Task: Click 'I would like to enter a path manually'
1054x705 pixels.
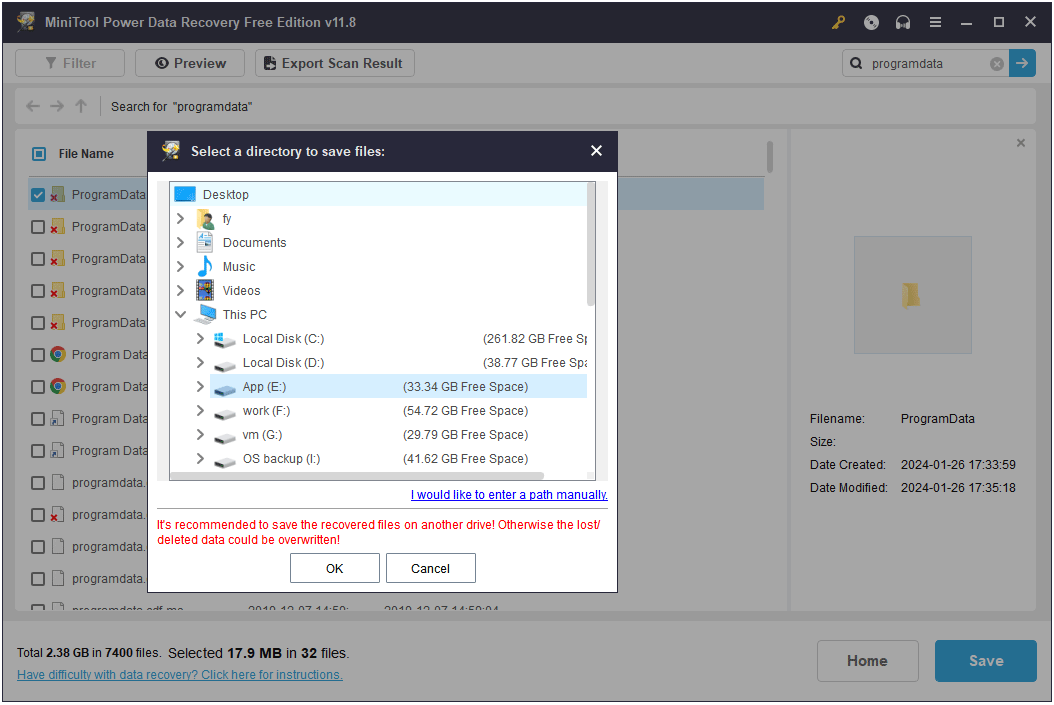Action: [509, 495]
